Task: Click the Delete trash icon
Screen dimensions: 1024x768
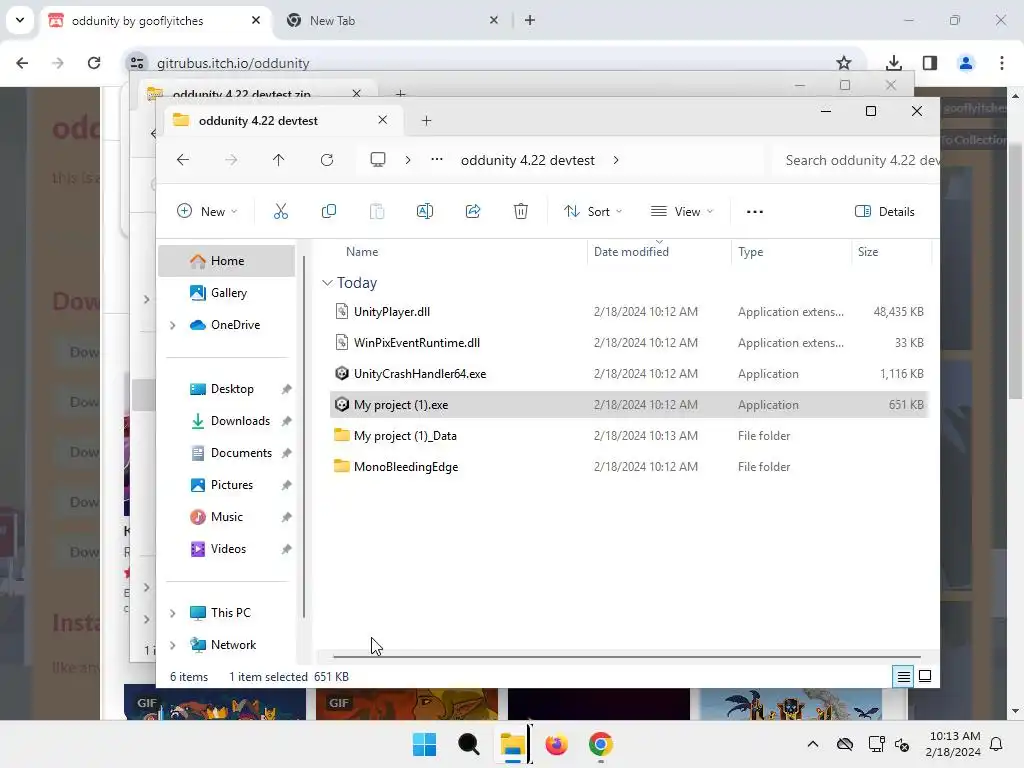Action: tap(520, 212)
